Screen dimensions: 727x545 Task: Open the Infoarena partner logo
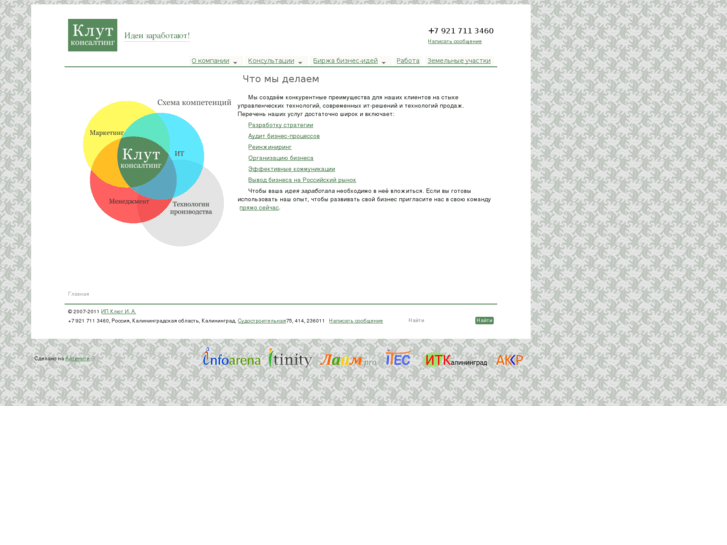coord(231,358)
